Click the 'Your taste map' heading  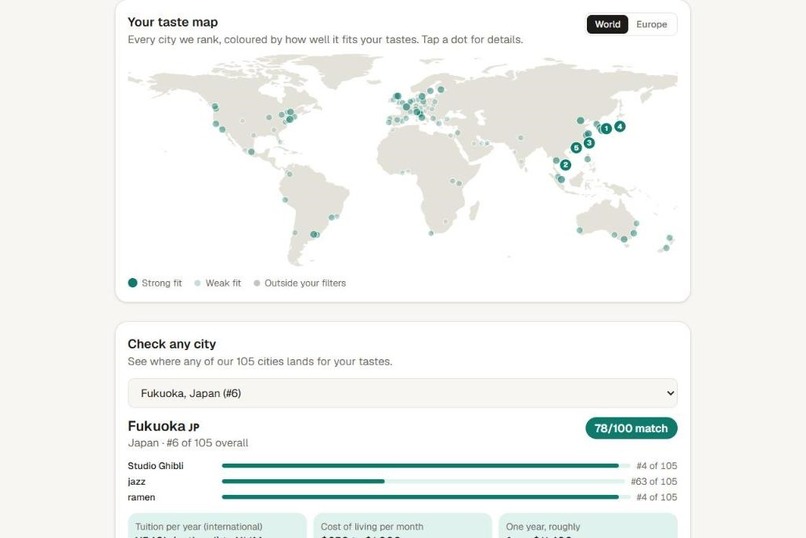click(x=173, y=22)
